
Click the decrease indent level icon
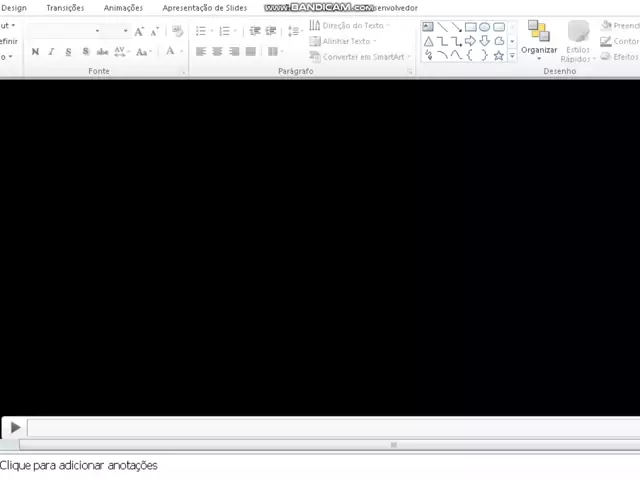point(255,31)
